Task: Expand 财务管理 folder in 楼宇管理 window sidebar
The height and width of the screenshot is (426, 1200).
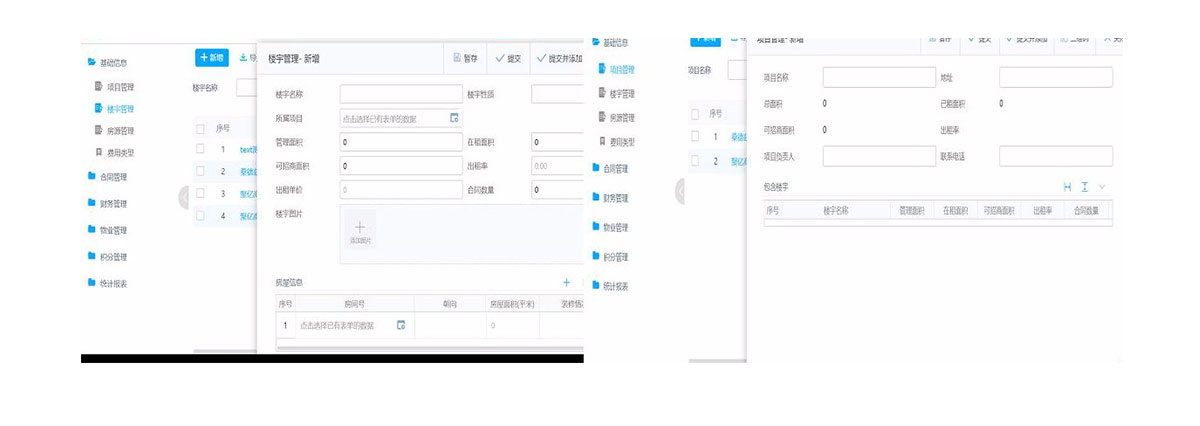Action: point(107,204)
